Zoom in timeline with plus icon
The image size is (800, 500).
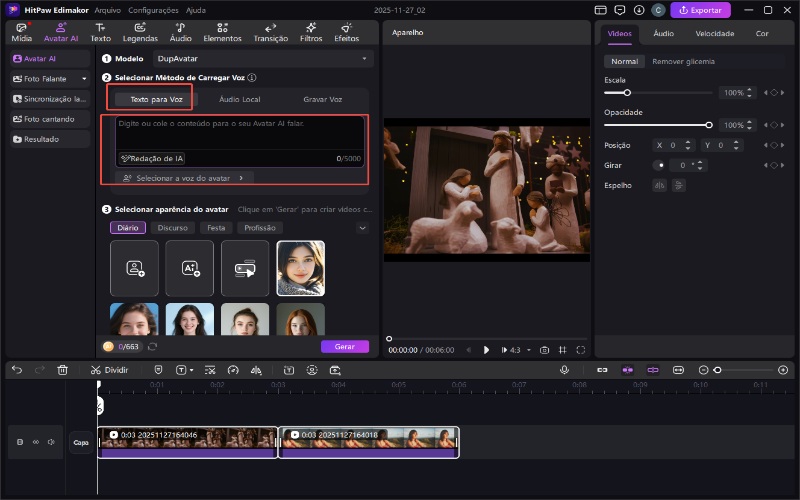(783, 370)
